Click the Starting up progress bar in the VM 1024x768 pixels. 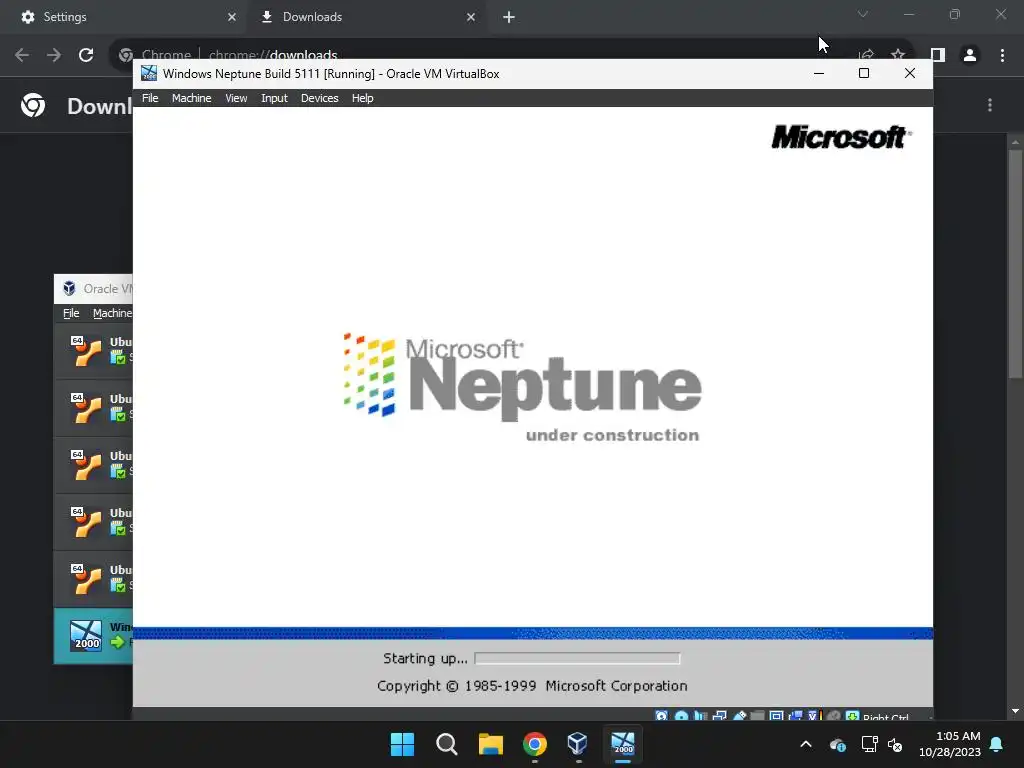[577, 658]
